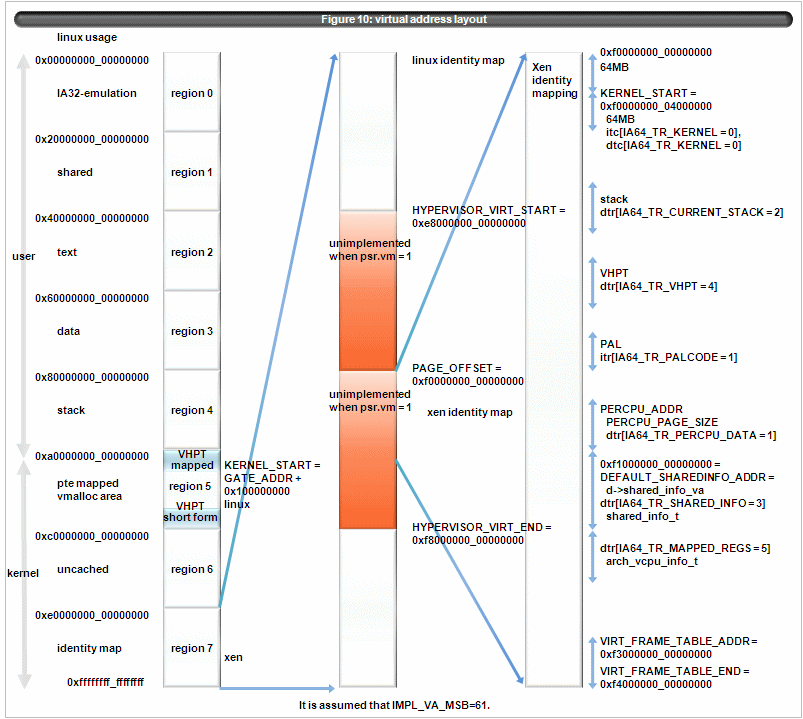The image size is (803, 719).
Task: Click the address "0xf8000000_00000000"
Action: pos(468,541)
